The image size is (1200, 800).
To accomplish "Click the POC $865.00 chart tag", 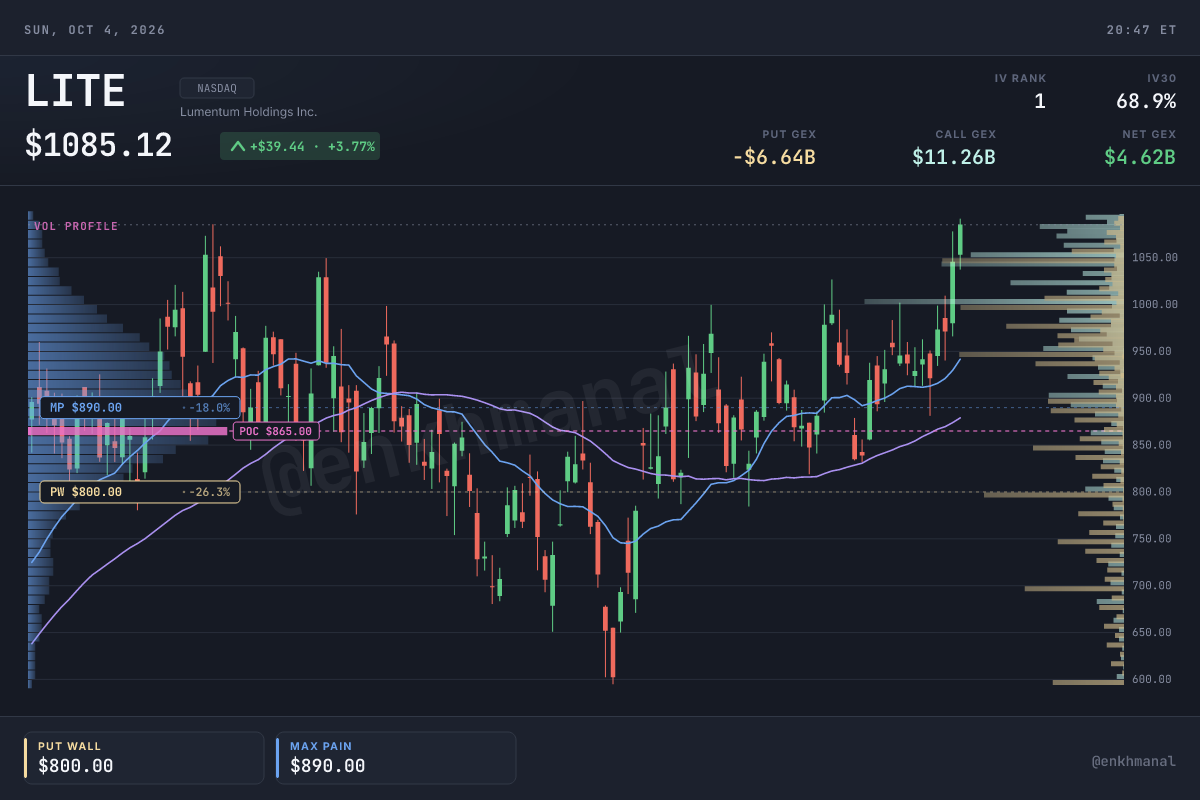I will (x=275, y=431).
